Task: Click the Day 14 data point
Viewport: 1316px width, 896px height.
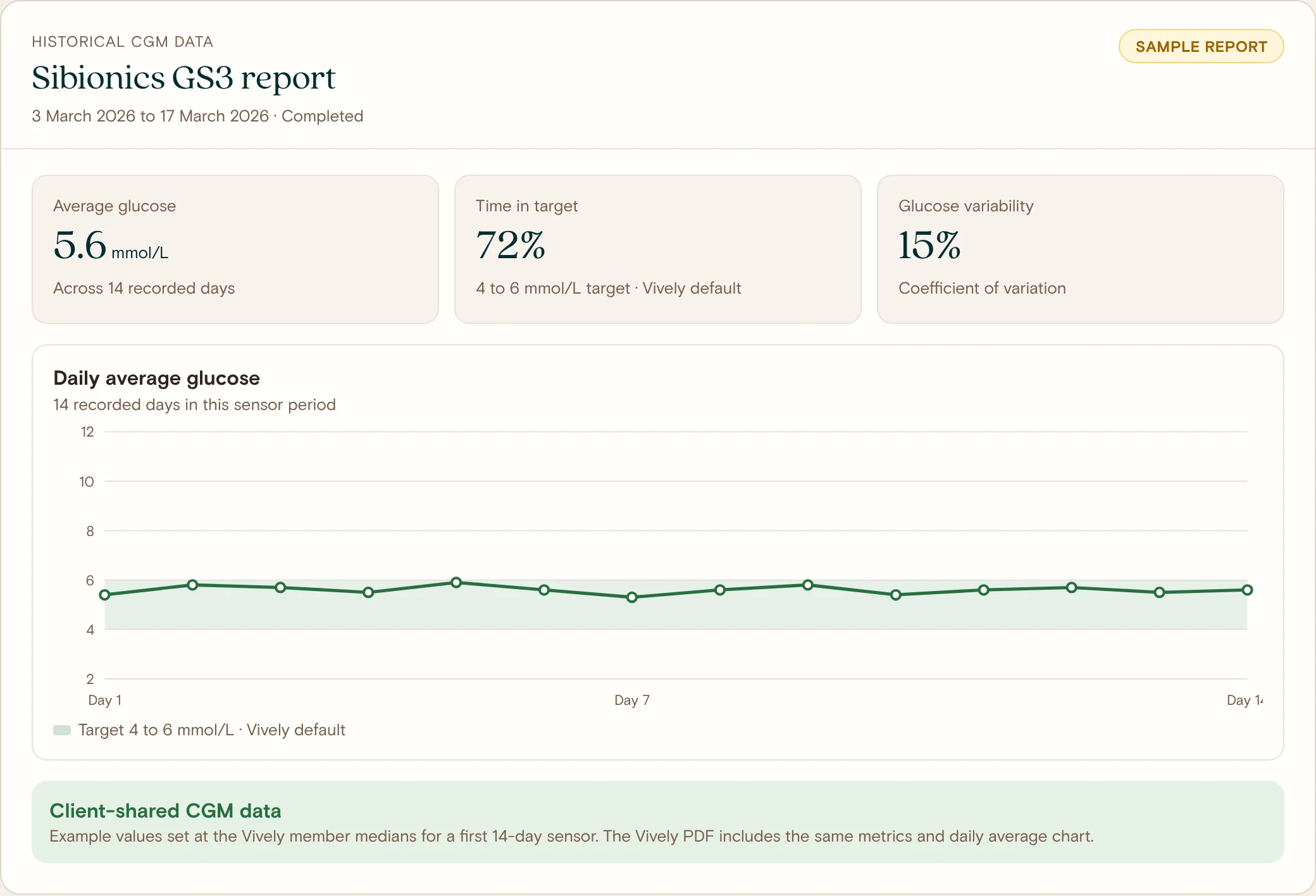Action: tap(1247, 590)
